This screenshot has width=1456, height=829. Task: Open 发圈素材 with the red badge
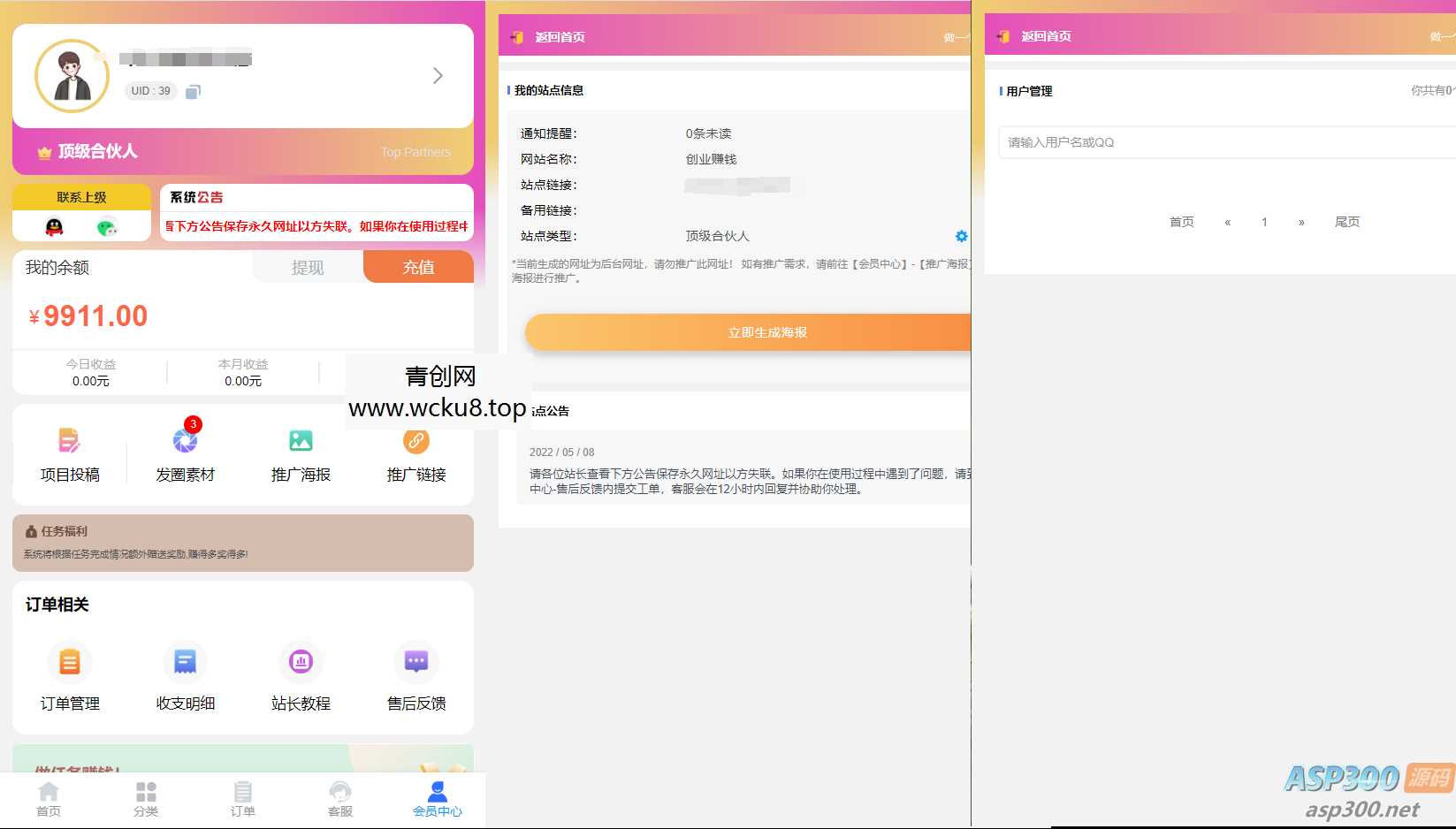(x=185, y=441)
